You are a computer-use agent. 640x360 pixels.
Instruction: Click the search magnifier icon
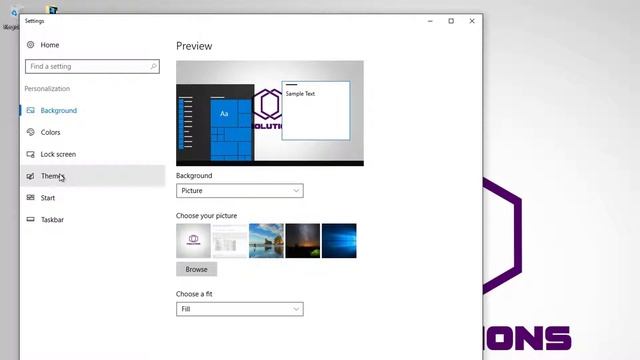(153, 66)
